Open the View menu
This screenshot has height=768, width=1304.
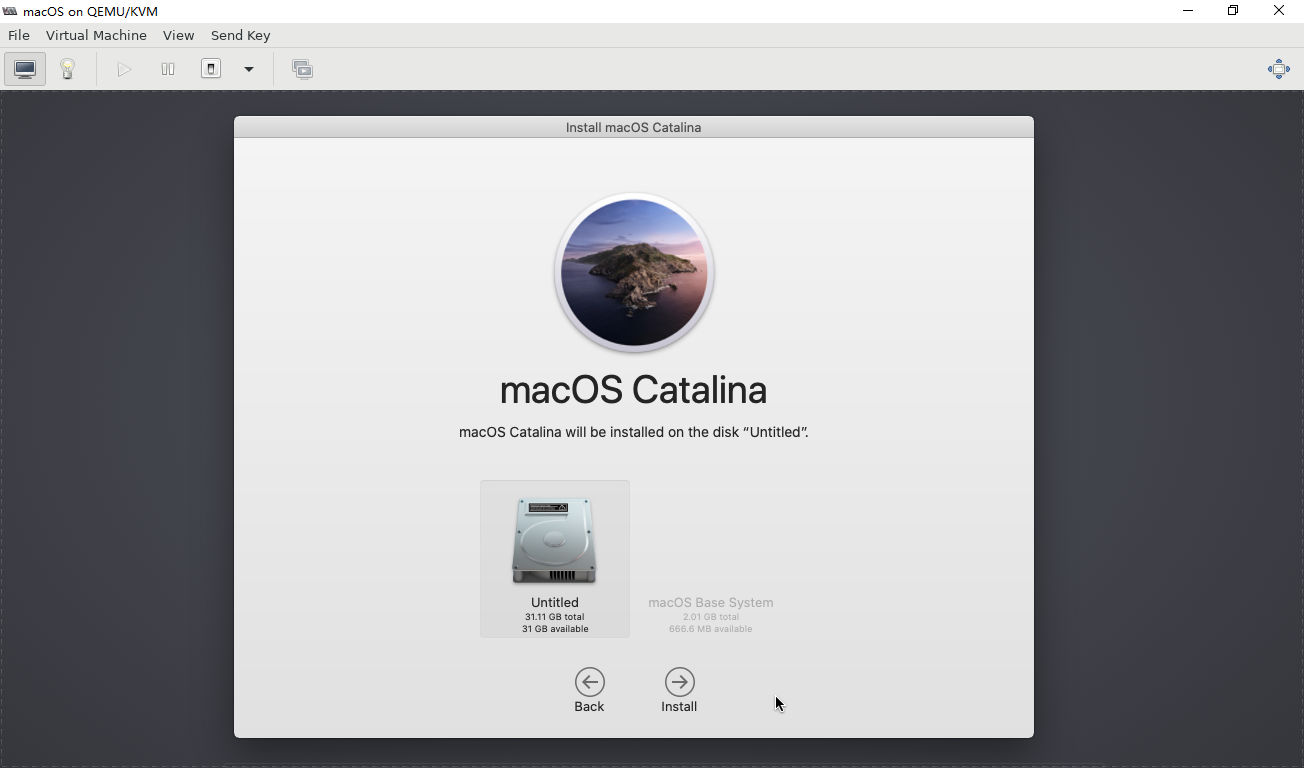pyautogui.click(x=178, y=35)
